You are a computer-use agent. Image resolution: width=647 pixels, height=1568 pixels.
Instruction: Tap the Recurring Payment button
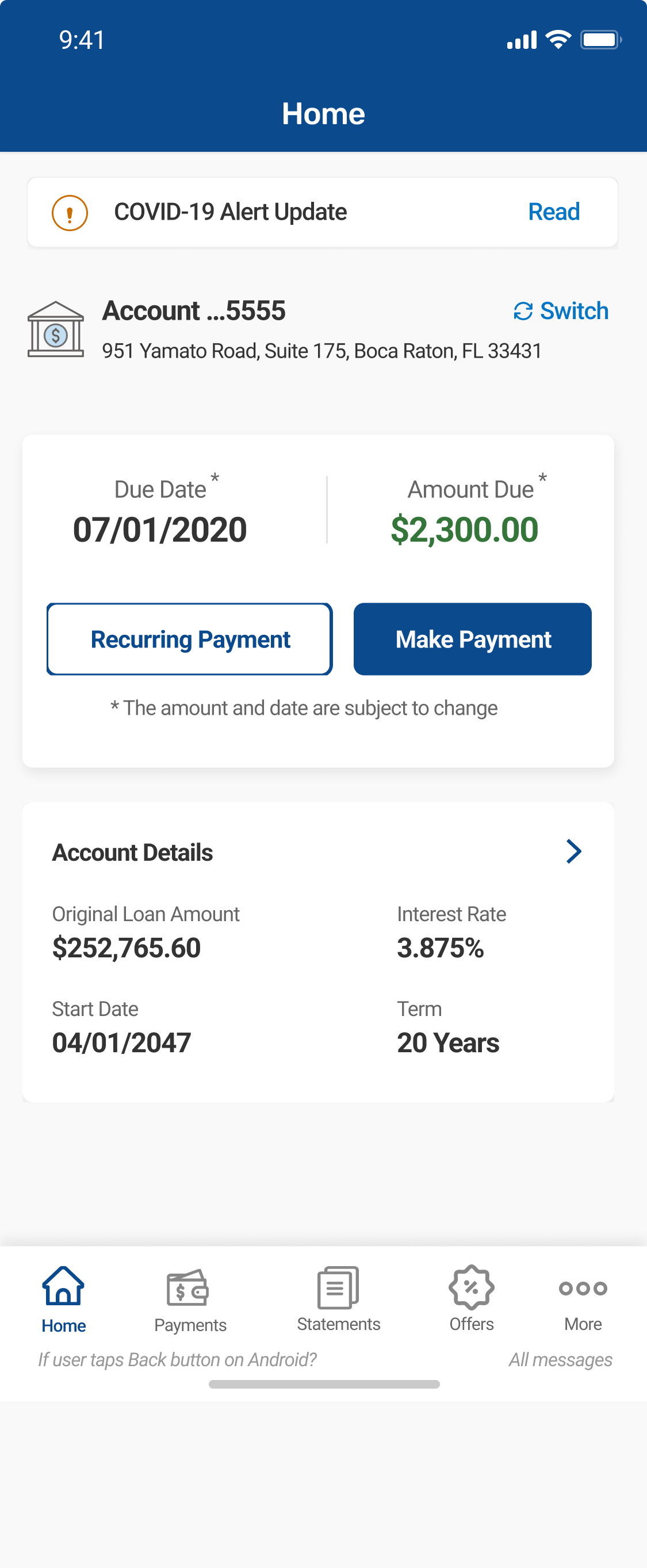pos(189,639)
